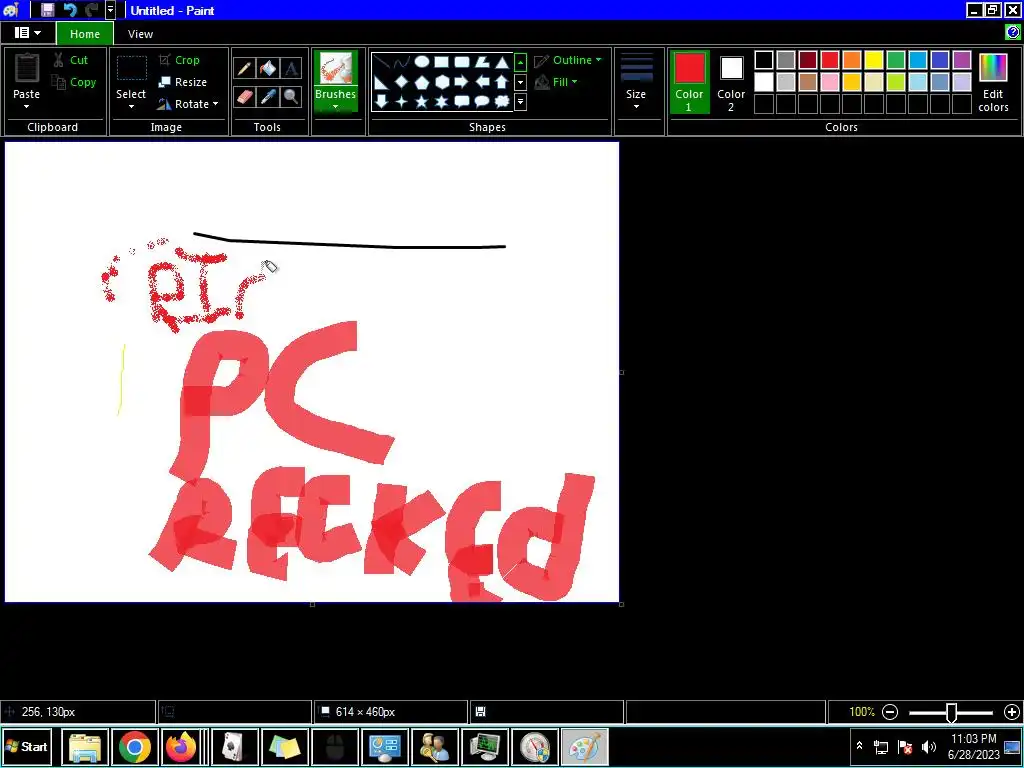Select the Pencil tool
The image size is (1024, 768).
[244, 68]
